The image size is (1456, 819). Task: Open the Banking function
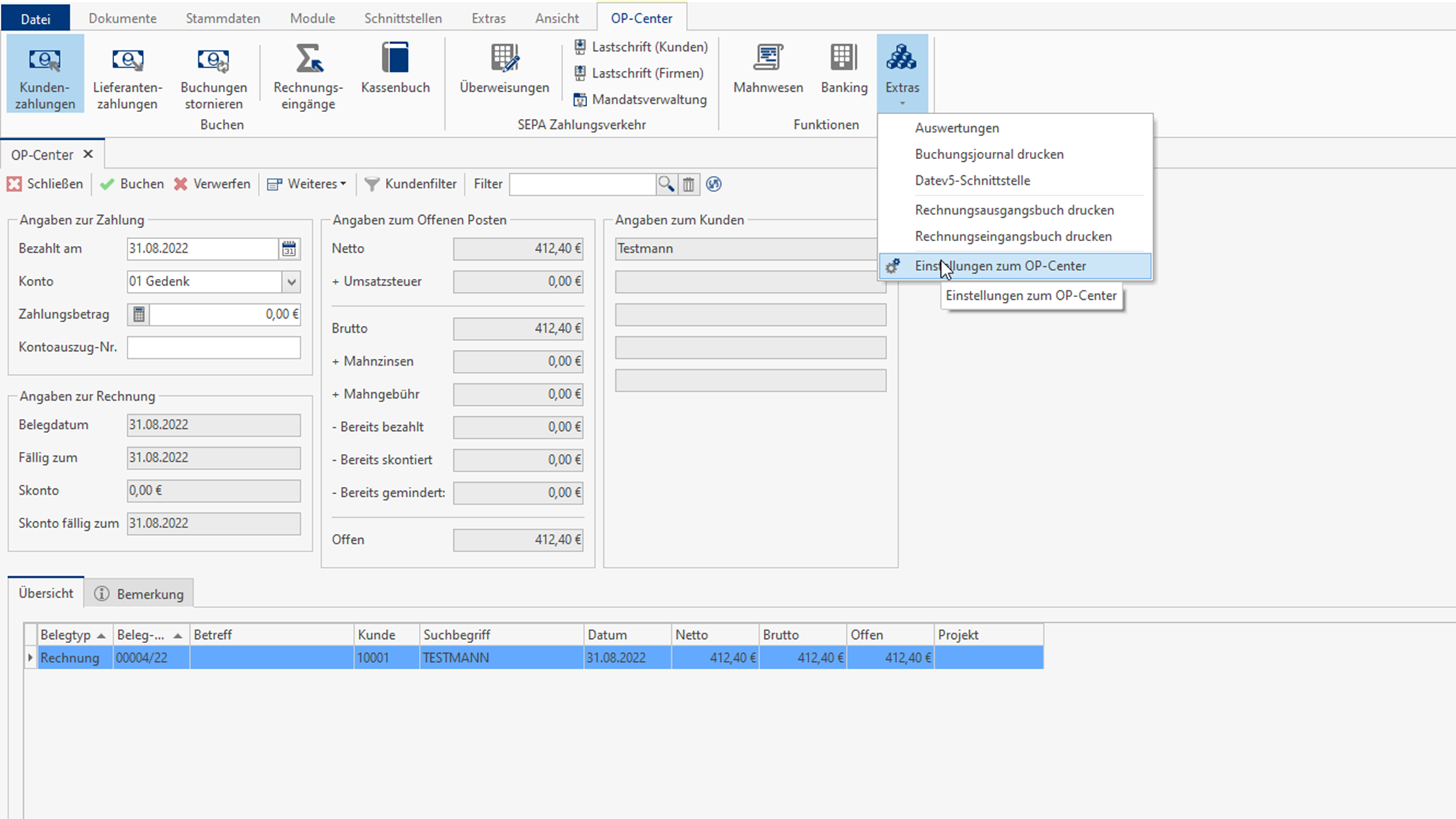(x=844, y=68)
